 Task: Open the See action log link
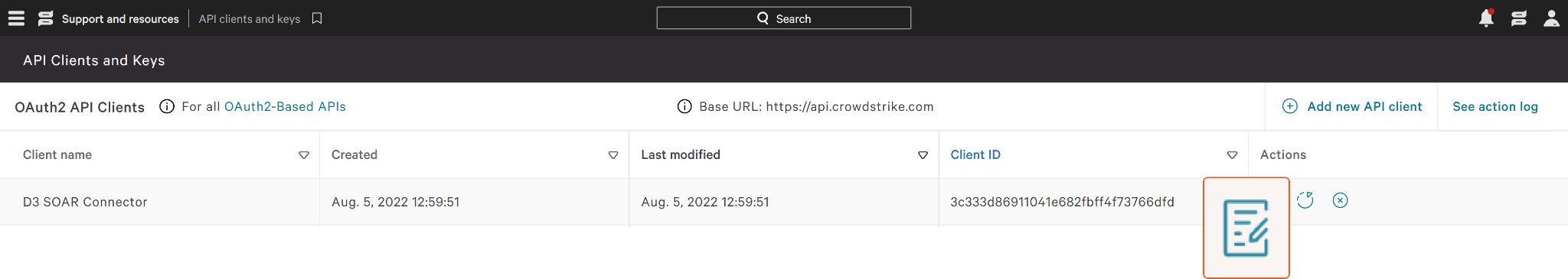(1495, 107)
